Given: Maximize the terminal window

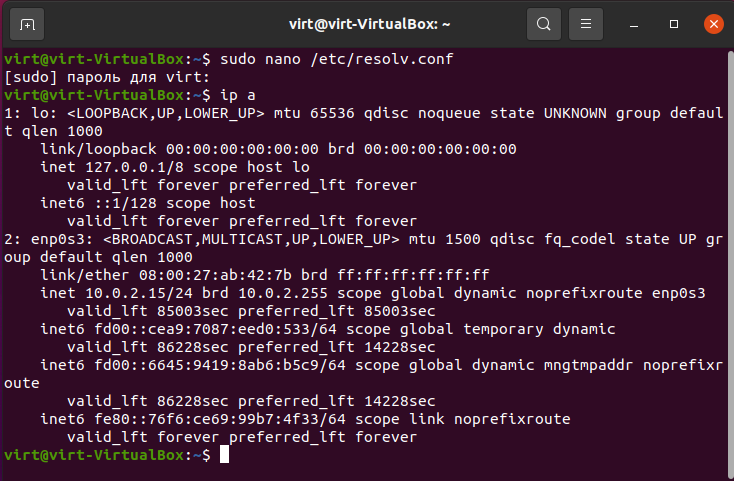Looking at the screenshot, I should (674, 24).
